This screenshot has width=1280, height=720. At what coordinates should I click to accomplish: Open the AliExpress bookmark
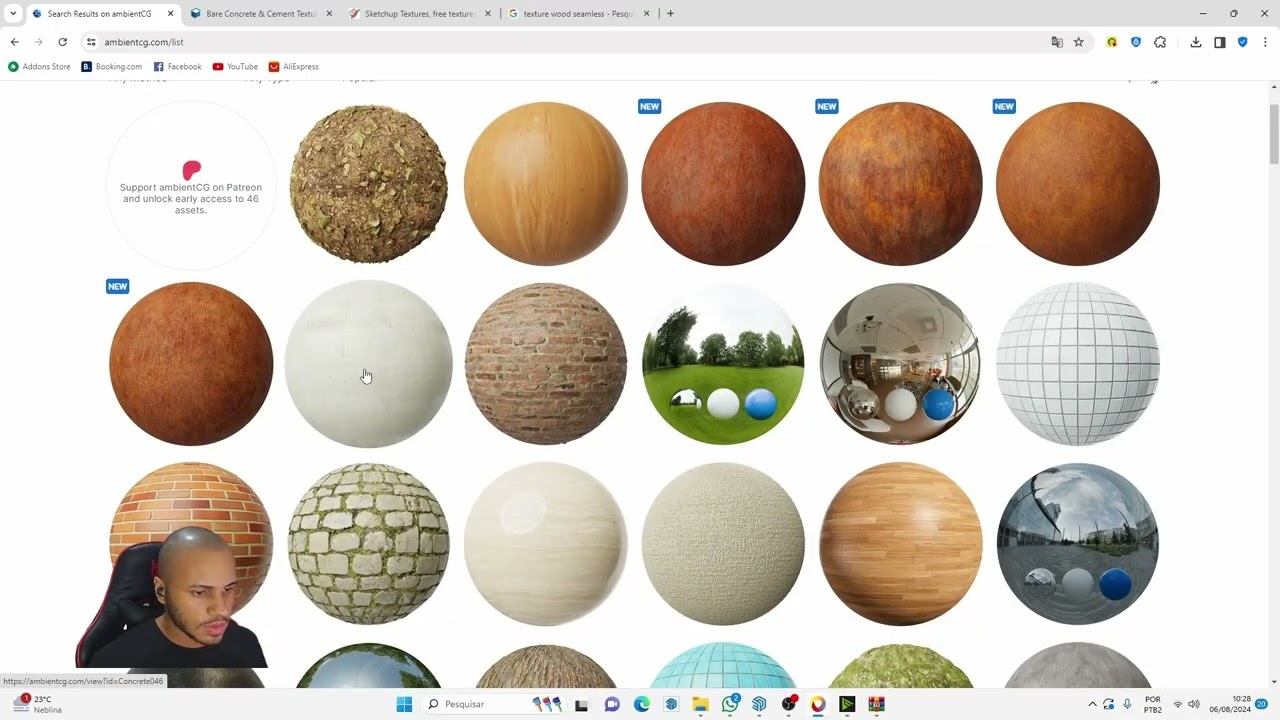click(x=294, y=67)
